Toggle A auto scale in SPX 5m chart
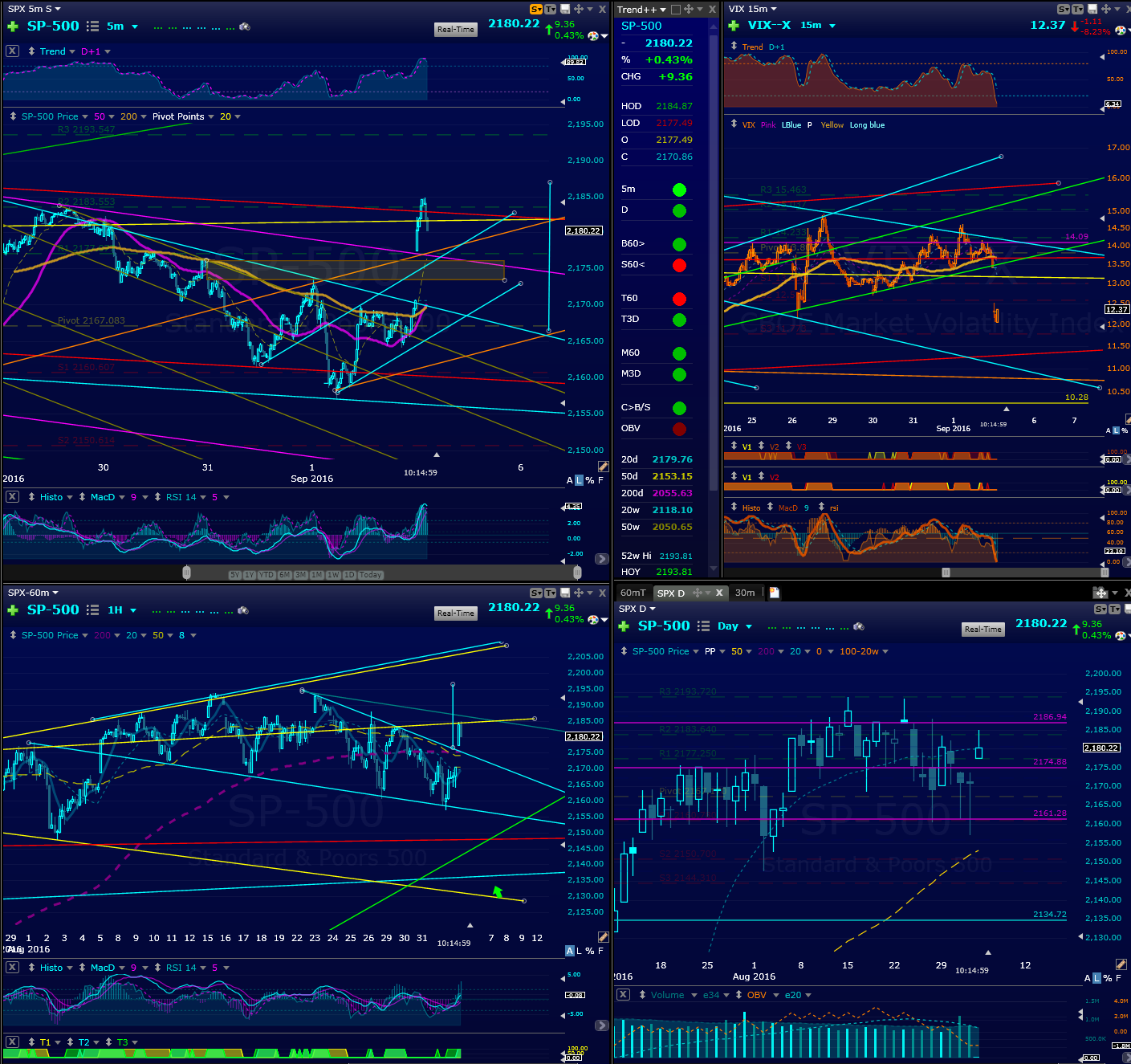Image resolution: width=1131 pixels, height=1064 pixels. (570, 480)
